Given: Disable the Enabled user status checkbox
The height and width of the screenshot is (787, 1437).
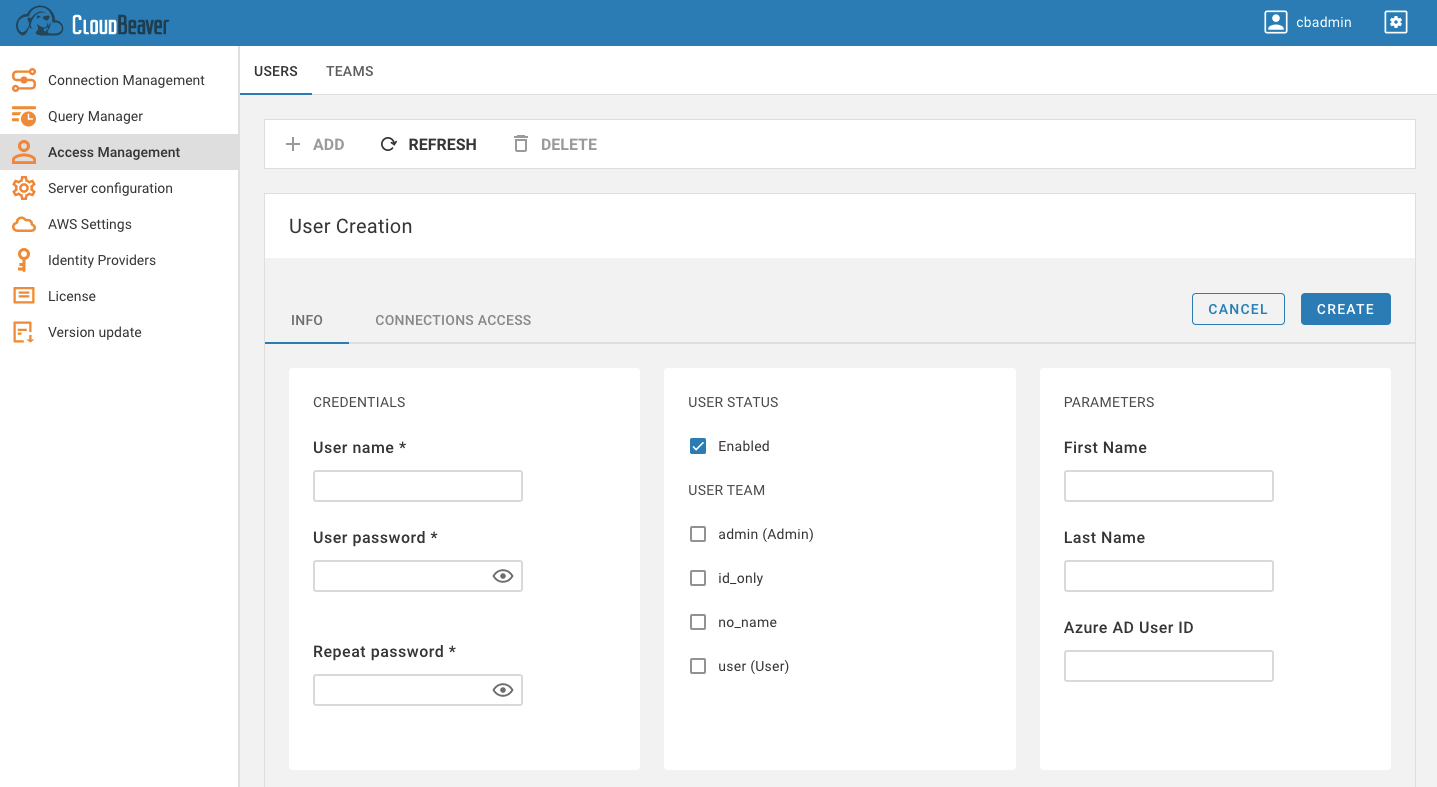Looking at the screenshot, I should pyautogui.click(x=698, y=445).
